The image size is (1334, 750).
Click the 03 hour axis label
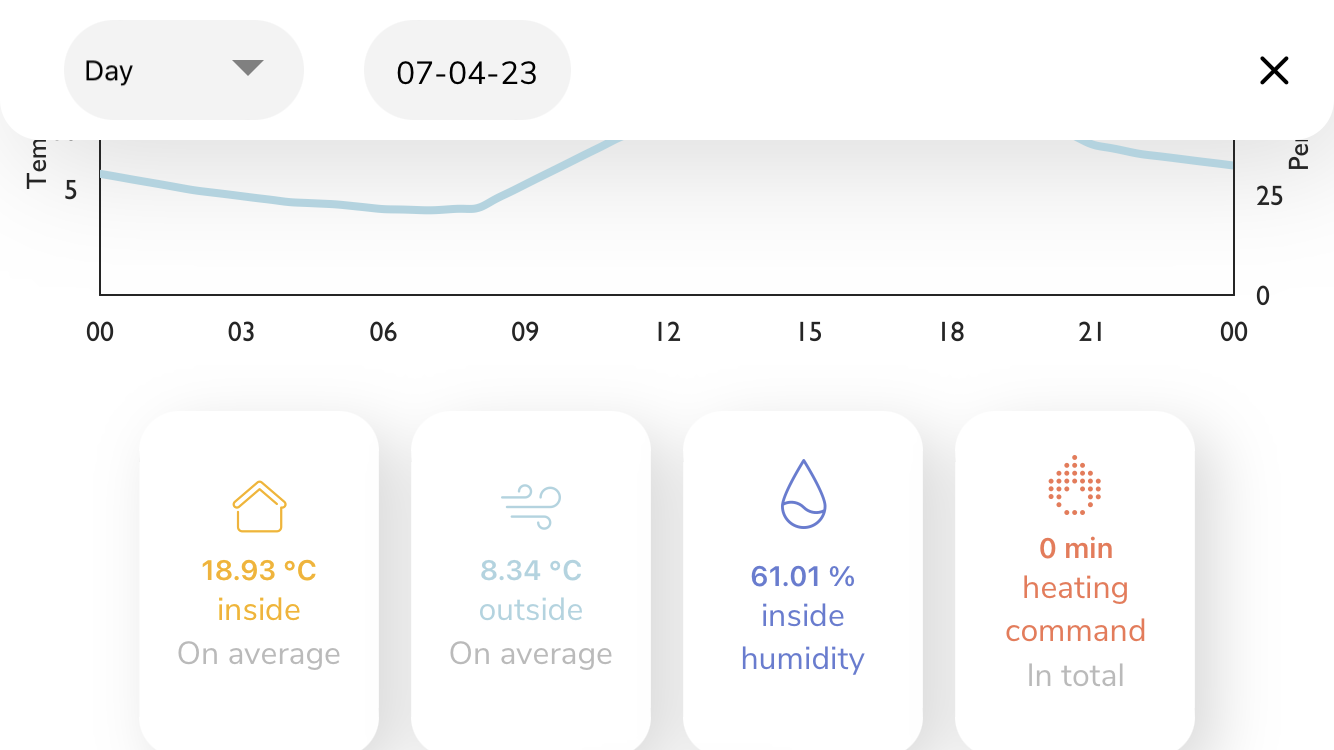pyautogui.click(x=242, y=332)
